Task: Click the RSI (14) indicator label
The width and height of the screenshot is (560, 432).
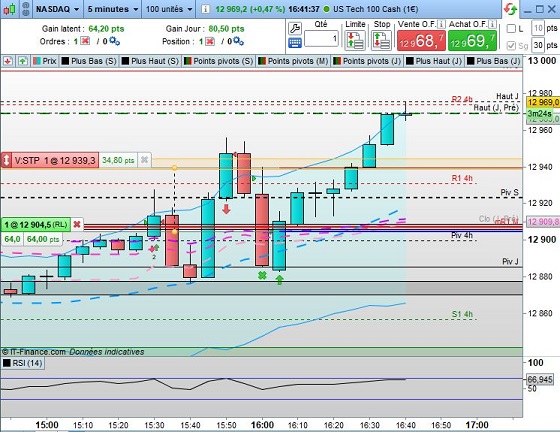Action: (23, 363)
